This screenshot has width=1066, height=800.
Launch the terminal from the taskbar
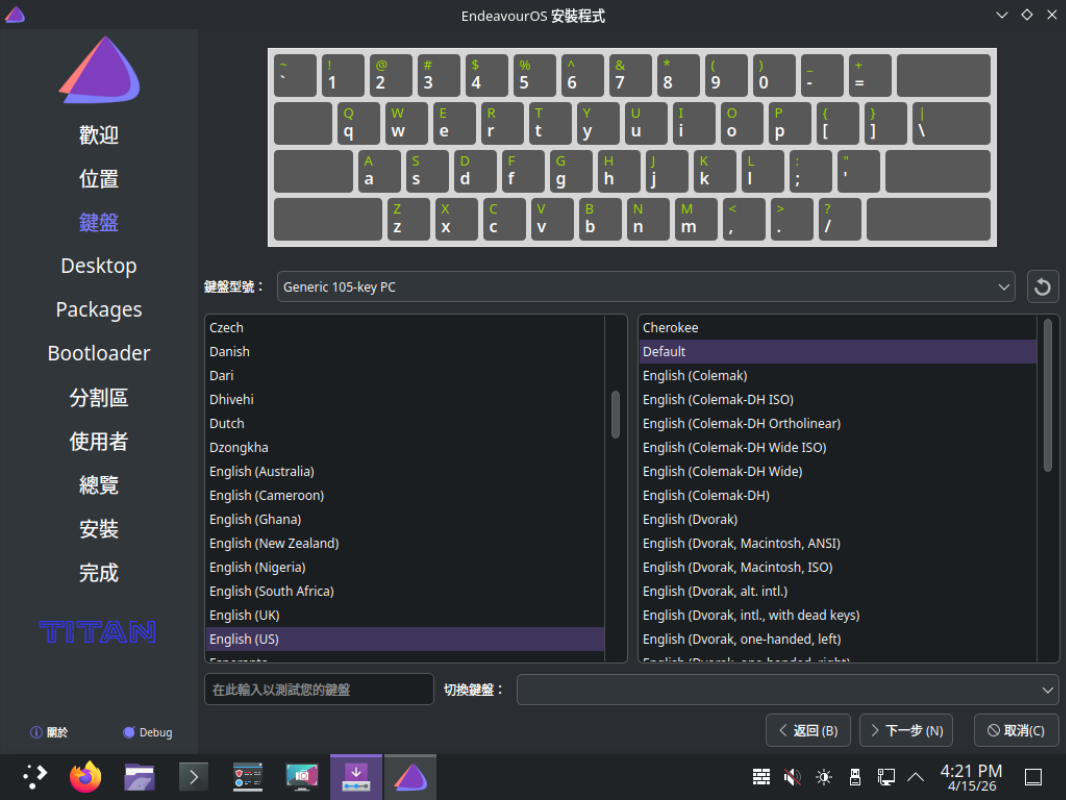(x=193, y=776)
